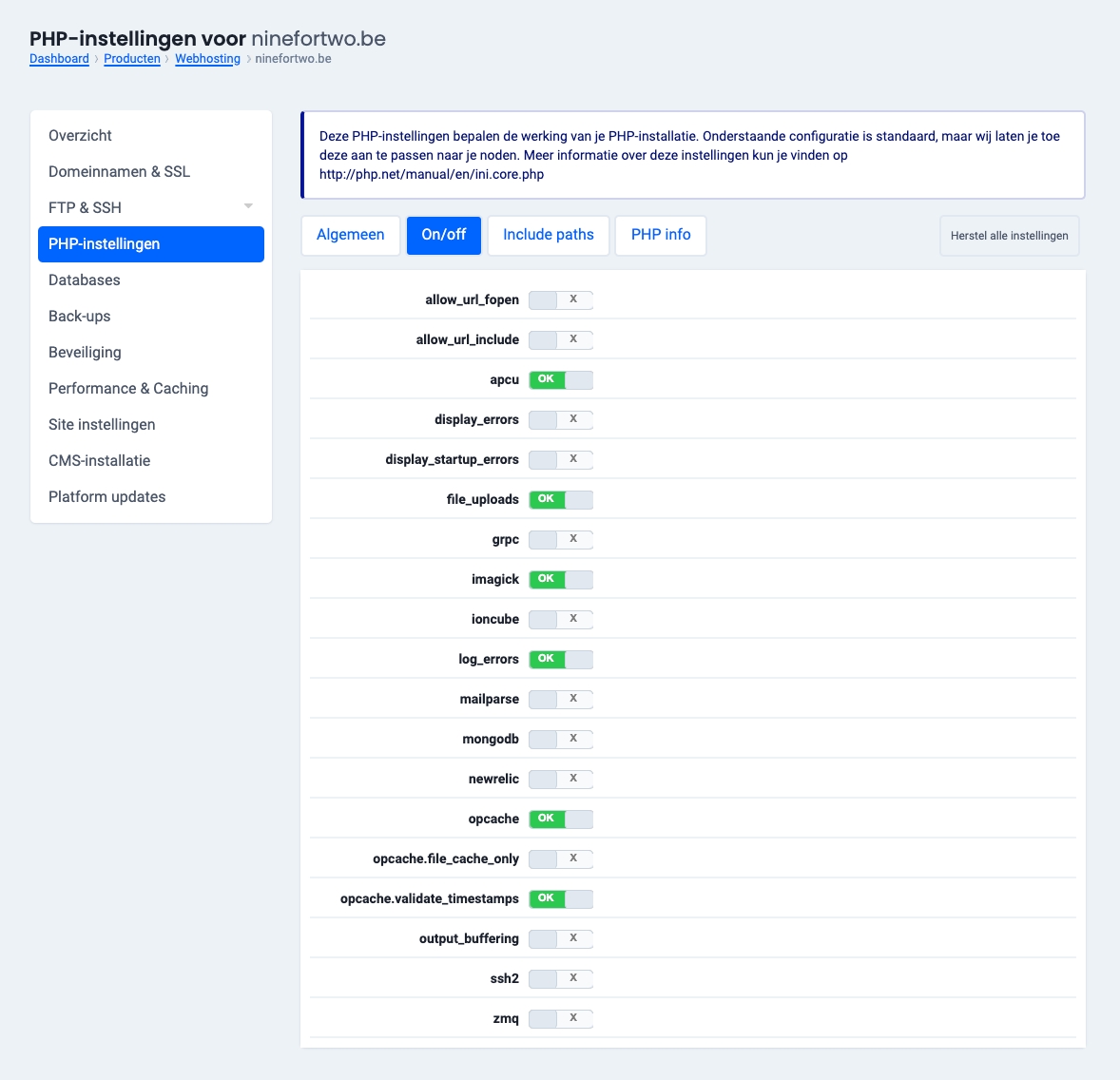Click Herstel alle instellingen button
The width and height of the screenshot is (1120, 1080).
(x=1009, y=236)
